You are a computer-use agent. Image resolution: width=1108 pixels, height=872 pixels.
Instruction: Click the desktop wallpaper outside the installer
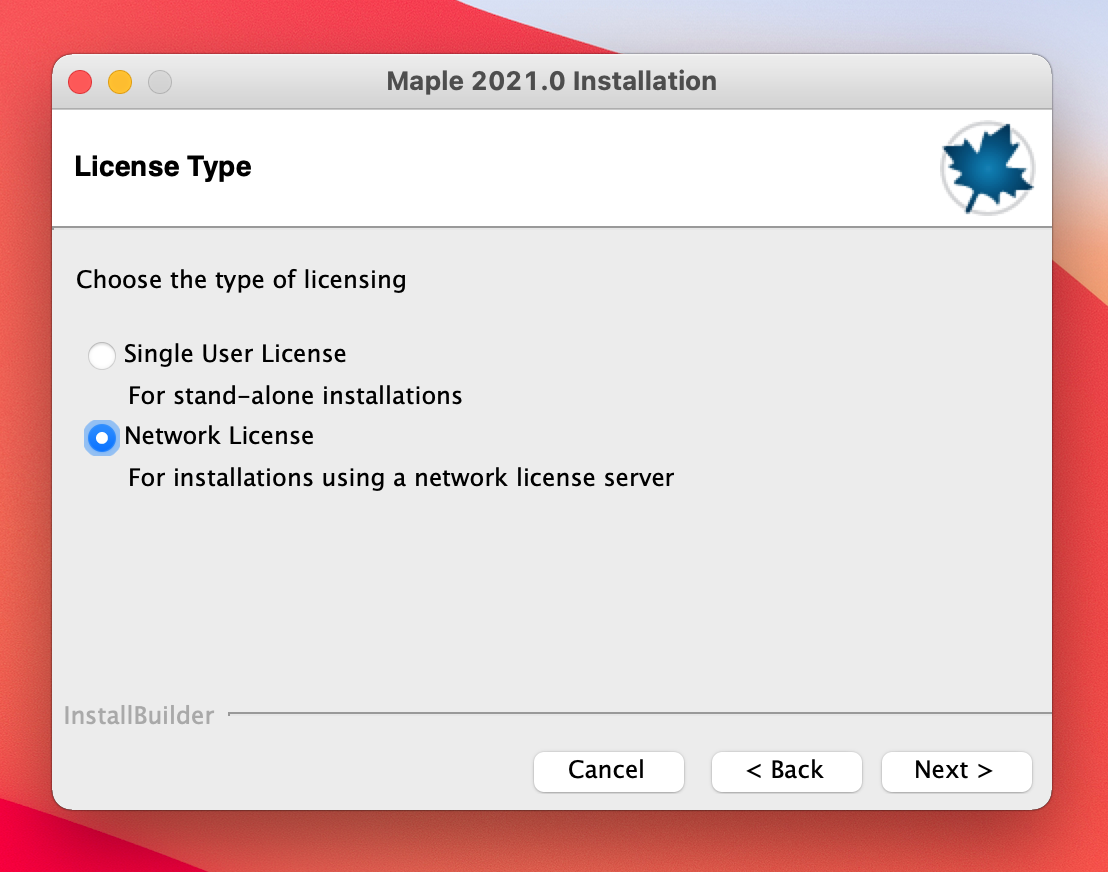coord(1080,500)
